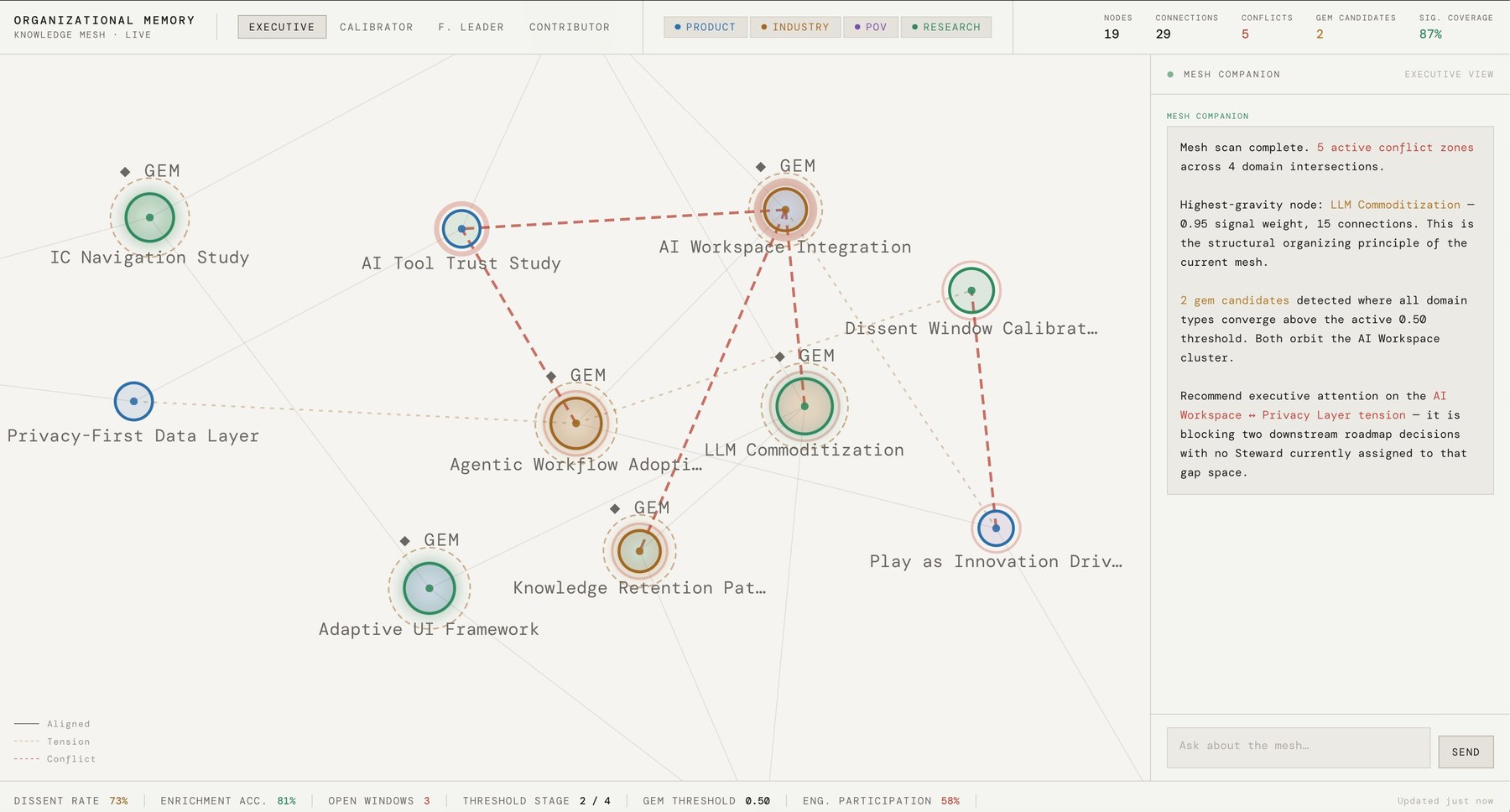This screenshot has height=812, width=1510.
Task: Click the AI Tool Trust Study label
Action: [461, 263]
